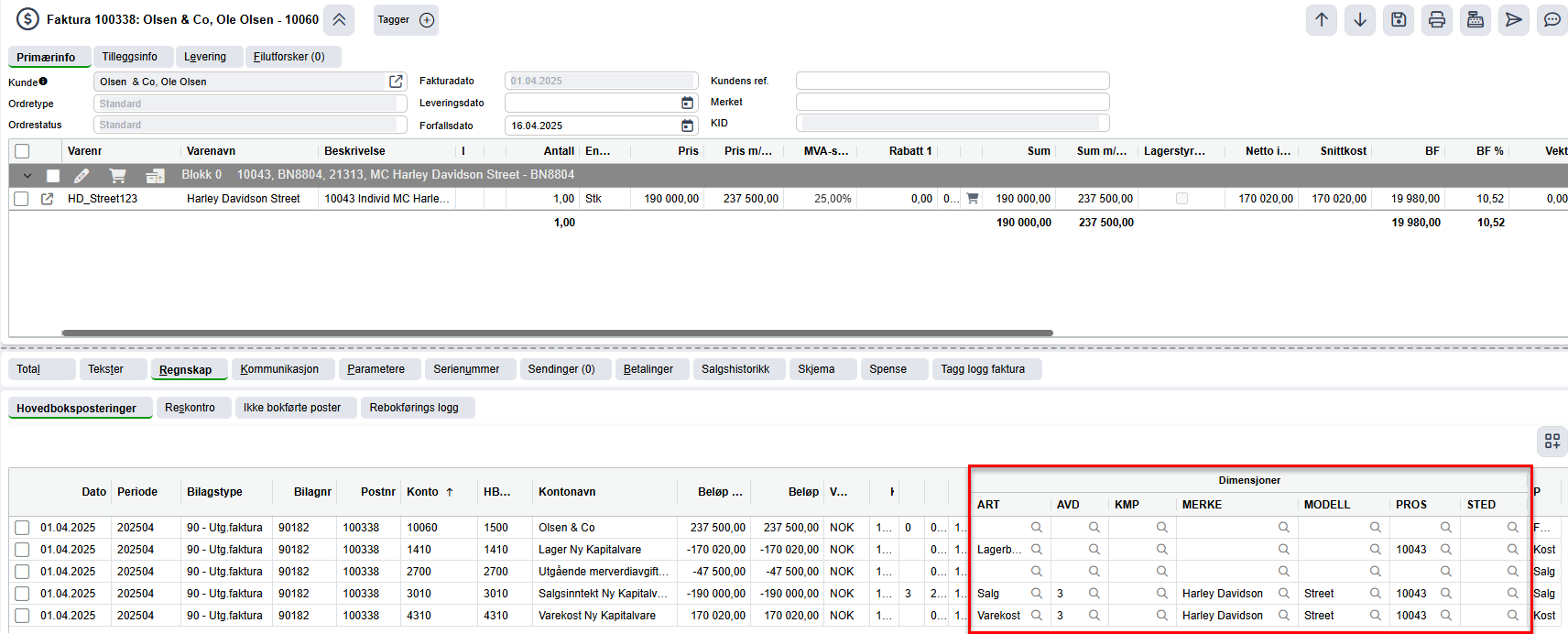Click the Blokk 0 warehouse delivery icon
1568x634 pixels.
[x=155, y=175]
